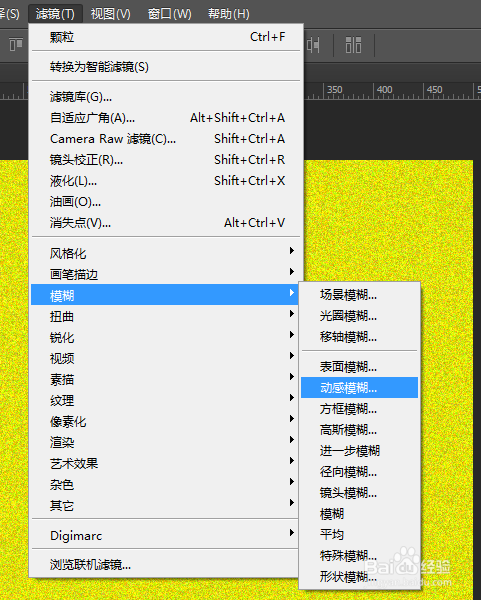Select 油画(O)... filter
Image resolution: width=481 pixels, height=600 pixels.
pos(165,202)
